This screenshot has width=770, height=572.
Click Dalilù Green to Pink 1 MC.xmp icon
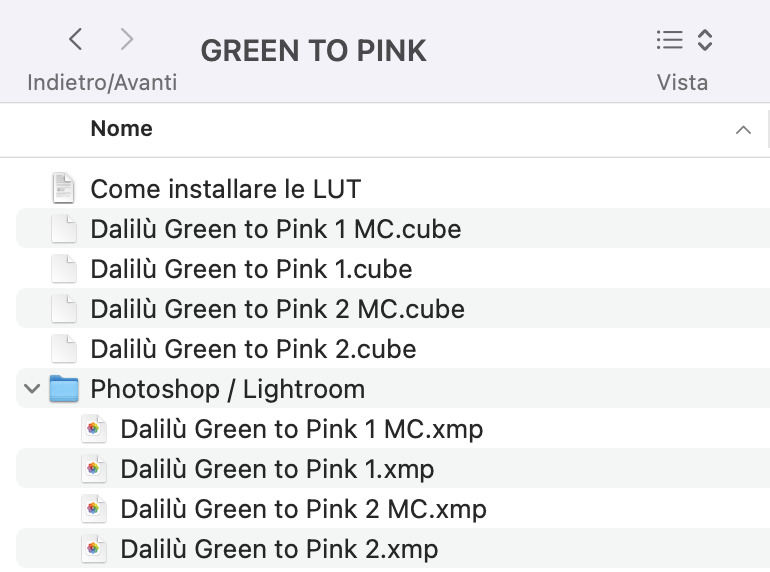pyautogui.click(x=94, y=429)
